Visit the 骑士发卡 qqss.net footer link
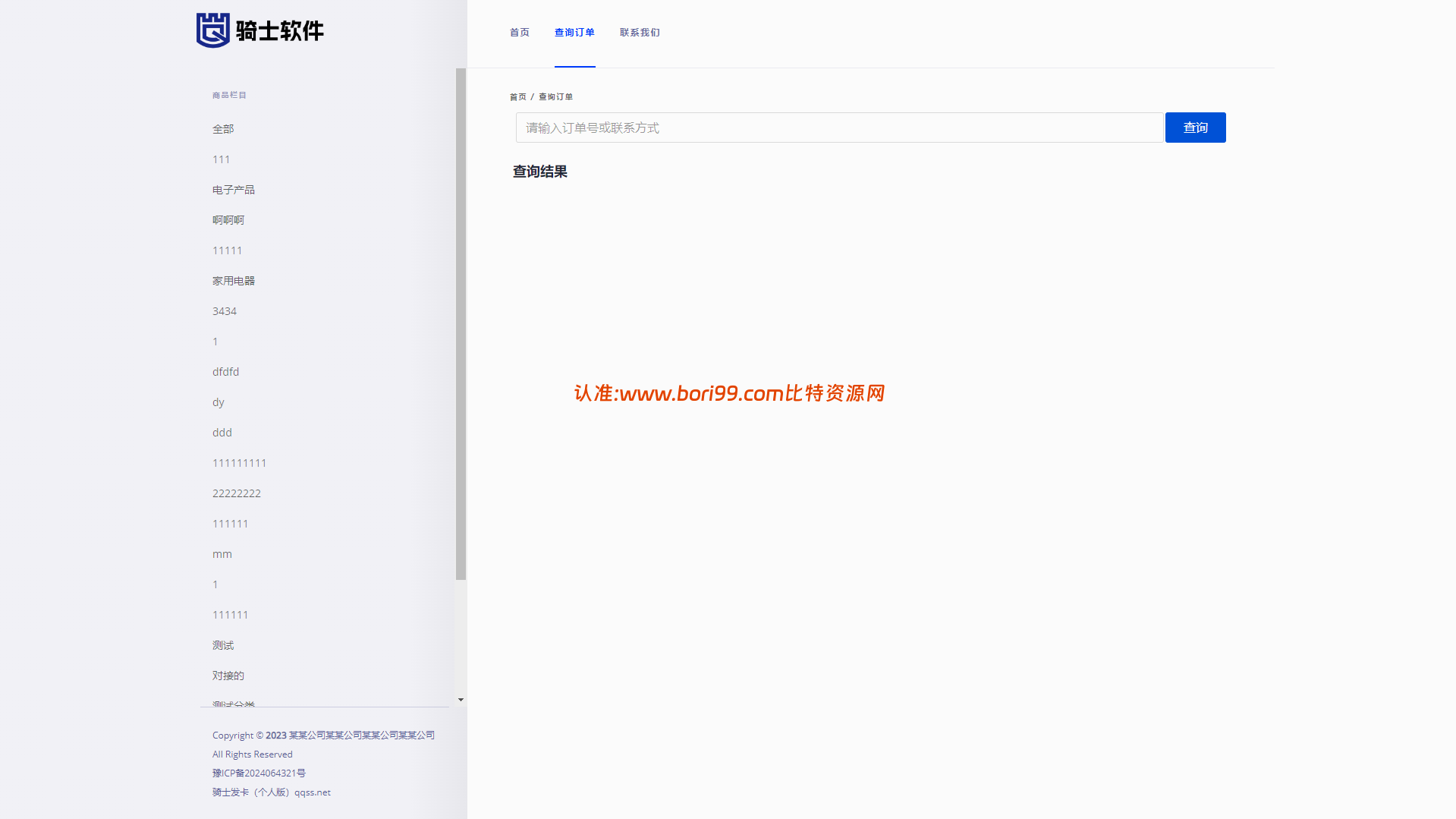The width and height of the screenshot is (1456, 819). pyautogui.click(x=272, y=792)
